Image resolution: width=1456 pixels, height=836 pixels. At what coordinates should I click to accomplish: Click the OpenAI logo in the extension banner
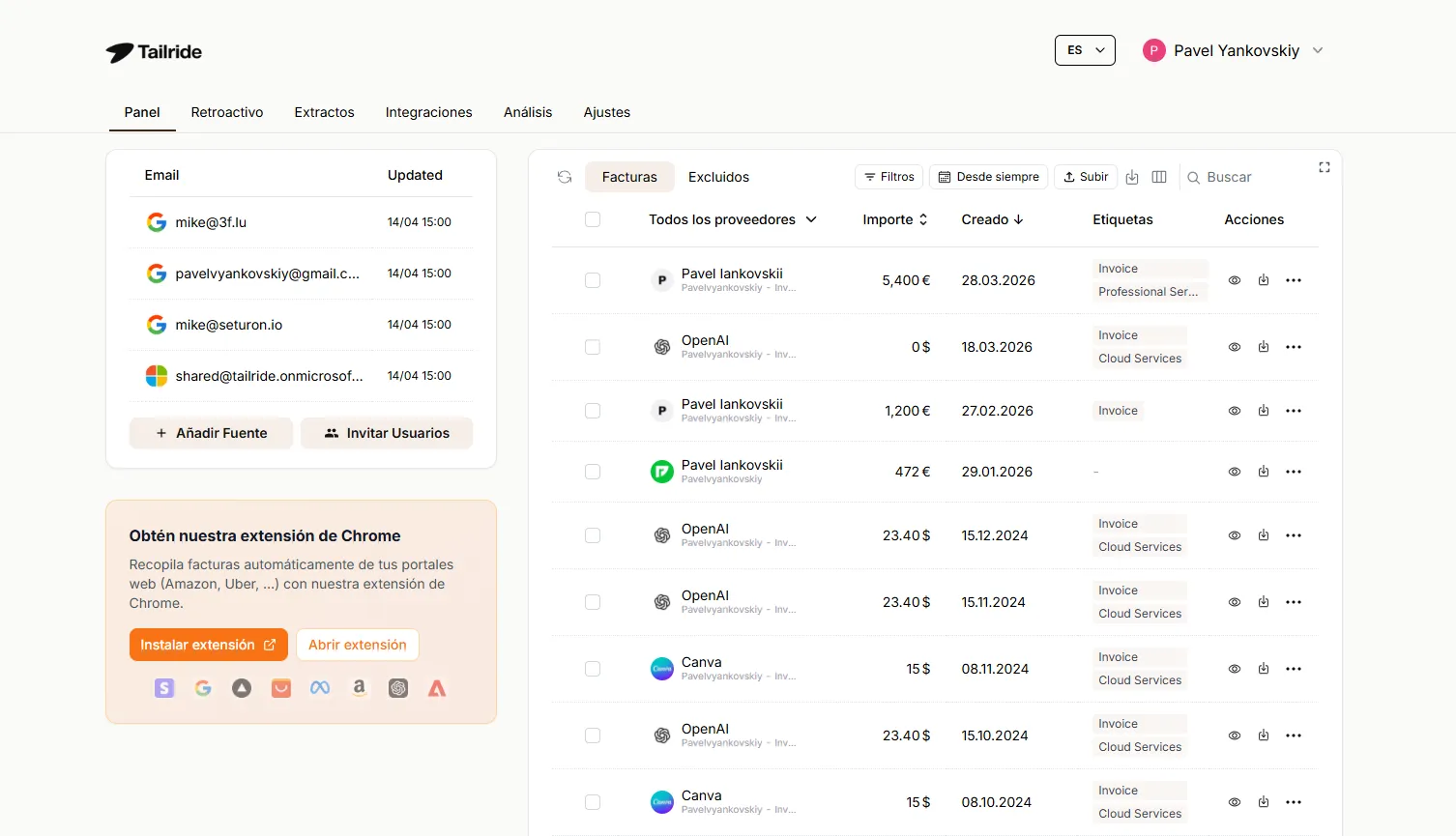[x=397, y=688]
